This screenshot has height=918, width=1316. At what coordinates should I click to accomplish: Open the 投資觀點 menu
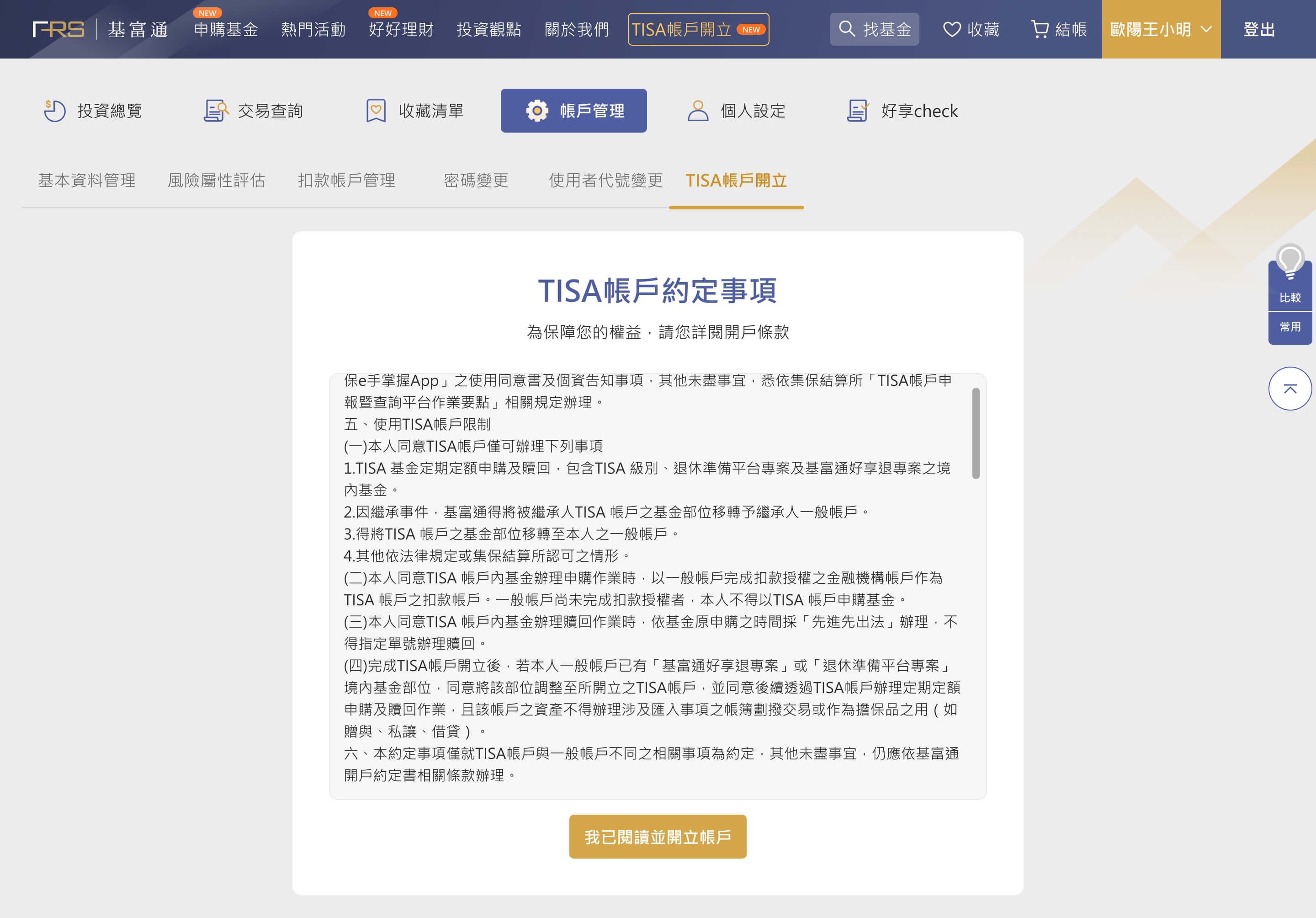[x=489, y=29]
